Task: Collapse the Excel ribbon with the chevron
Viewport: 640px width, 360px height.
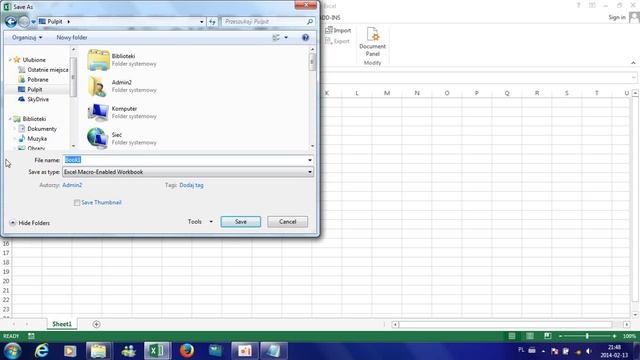Action: coord(633,63)
